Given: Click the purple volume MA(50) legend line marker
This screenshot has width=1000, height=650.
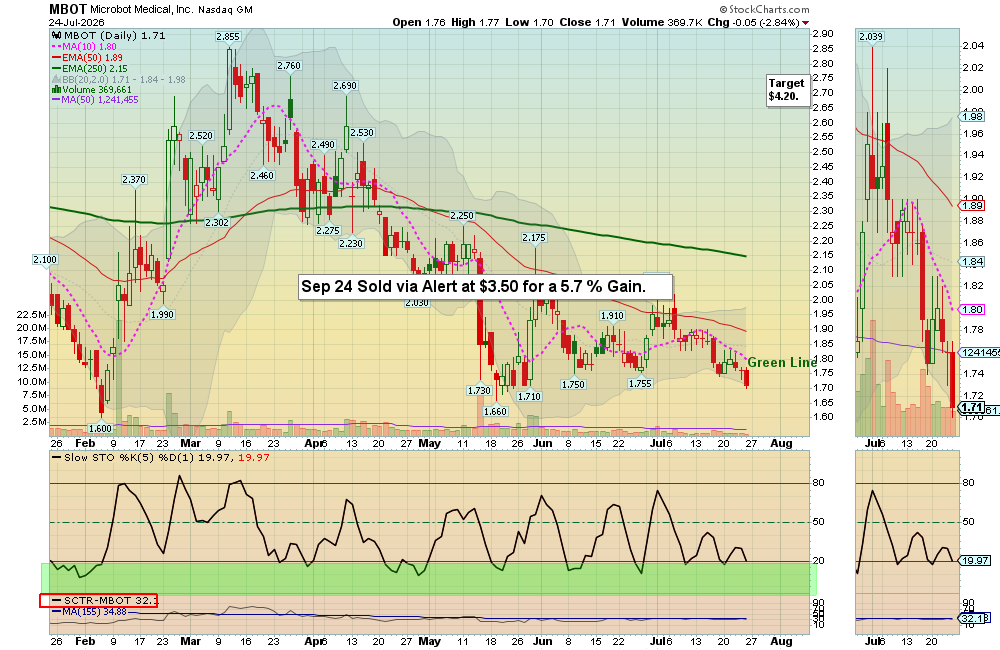Looking at the screenshot, I should [56, 100].
